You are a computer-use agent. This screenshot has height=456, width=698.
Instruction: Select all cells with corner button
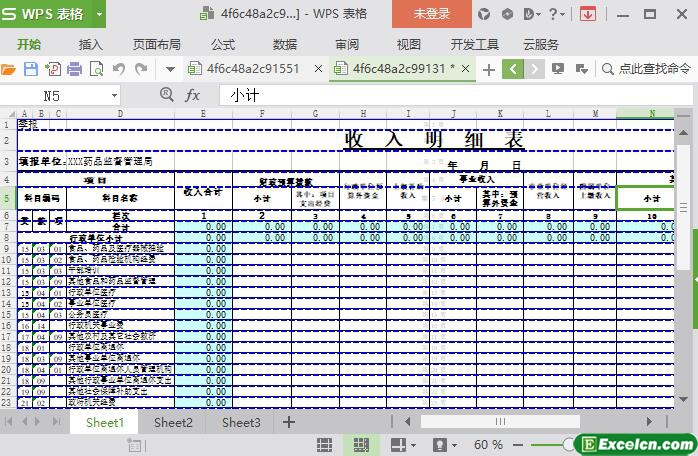(x=11, y=114)
